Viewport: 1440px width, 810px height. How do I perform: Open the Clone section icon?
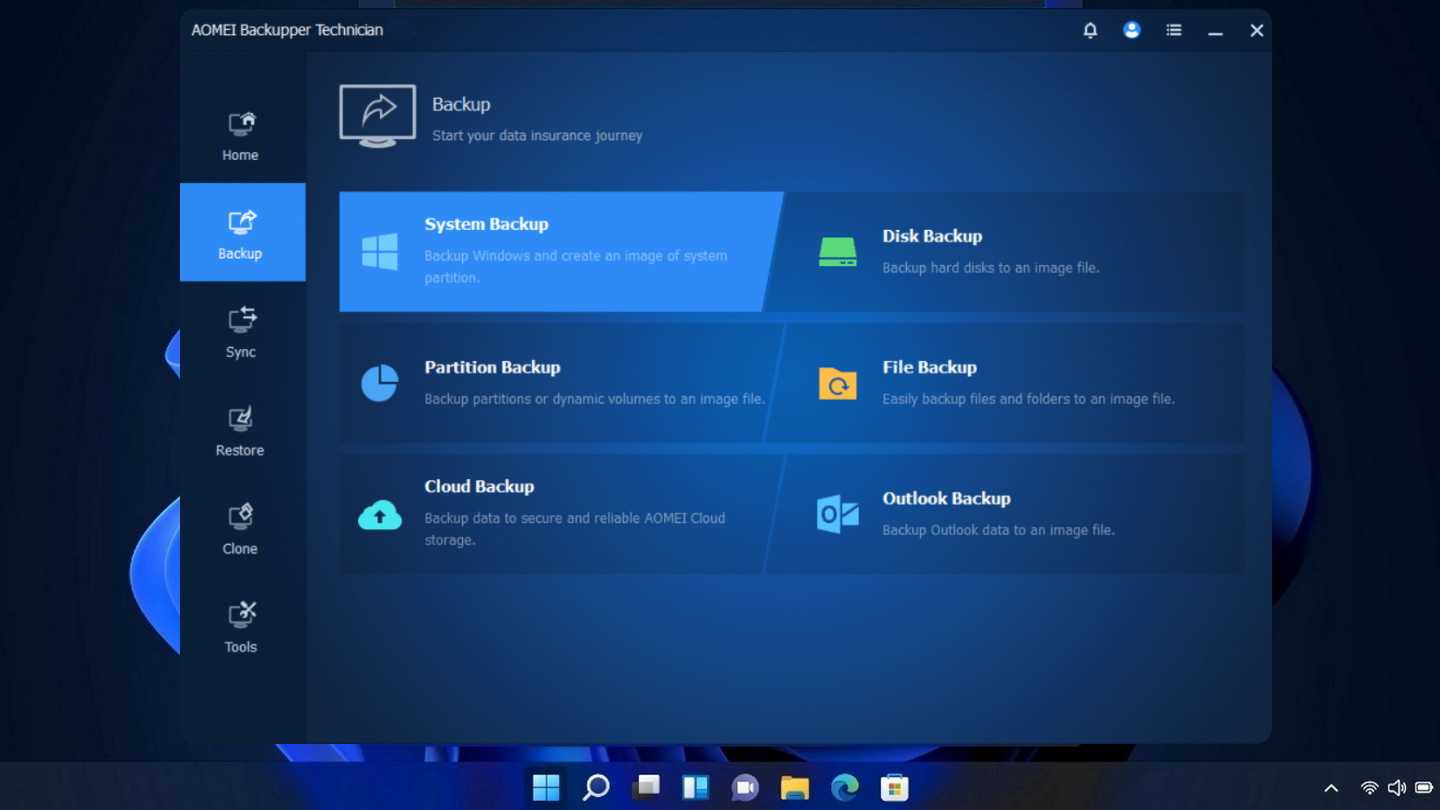tap(241, 516)
